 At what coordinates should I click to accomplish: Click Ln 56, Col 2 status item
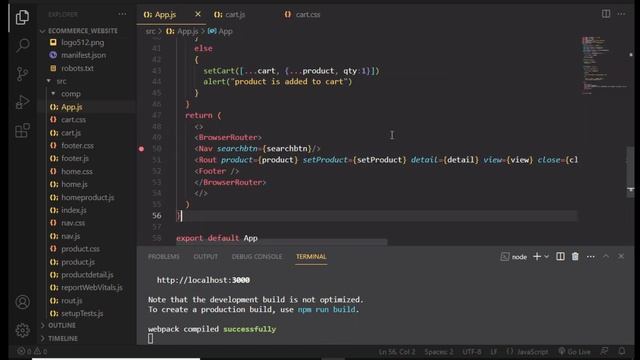click(x=396, y=351)
